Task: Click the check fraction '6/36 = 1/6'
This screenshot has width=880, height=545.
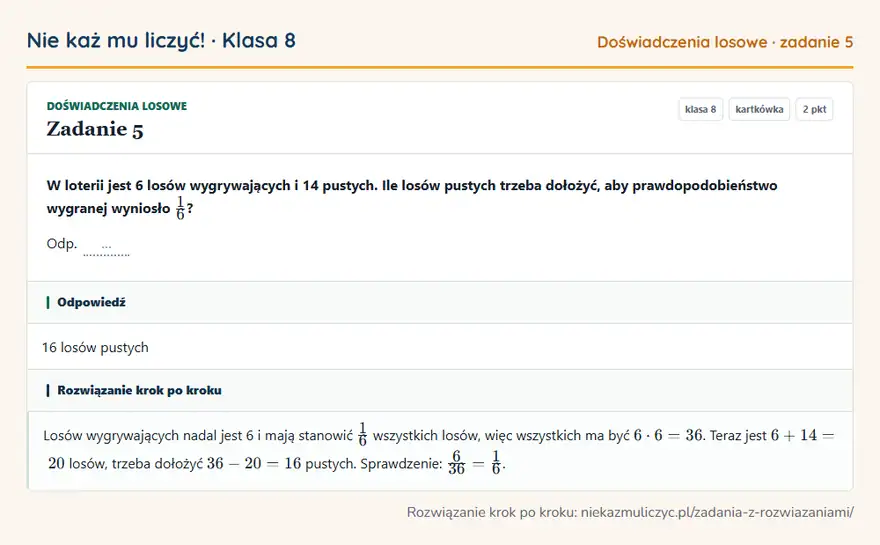Action: [x=475, y=463]
